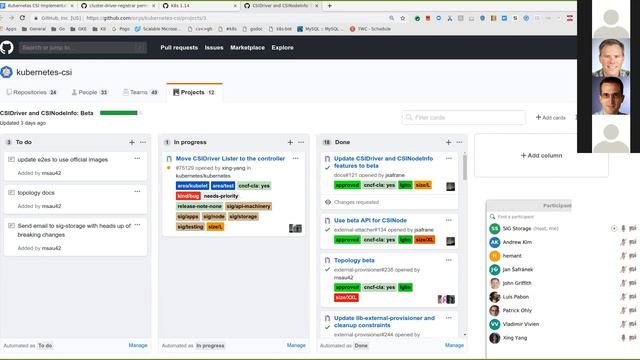Image resolution: width=640 pixels, height=360 pixels.
Task: Click the kubernetes-csi organization avatar
Action: pos(7,72)
